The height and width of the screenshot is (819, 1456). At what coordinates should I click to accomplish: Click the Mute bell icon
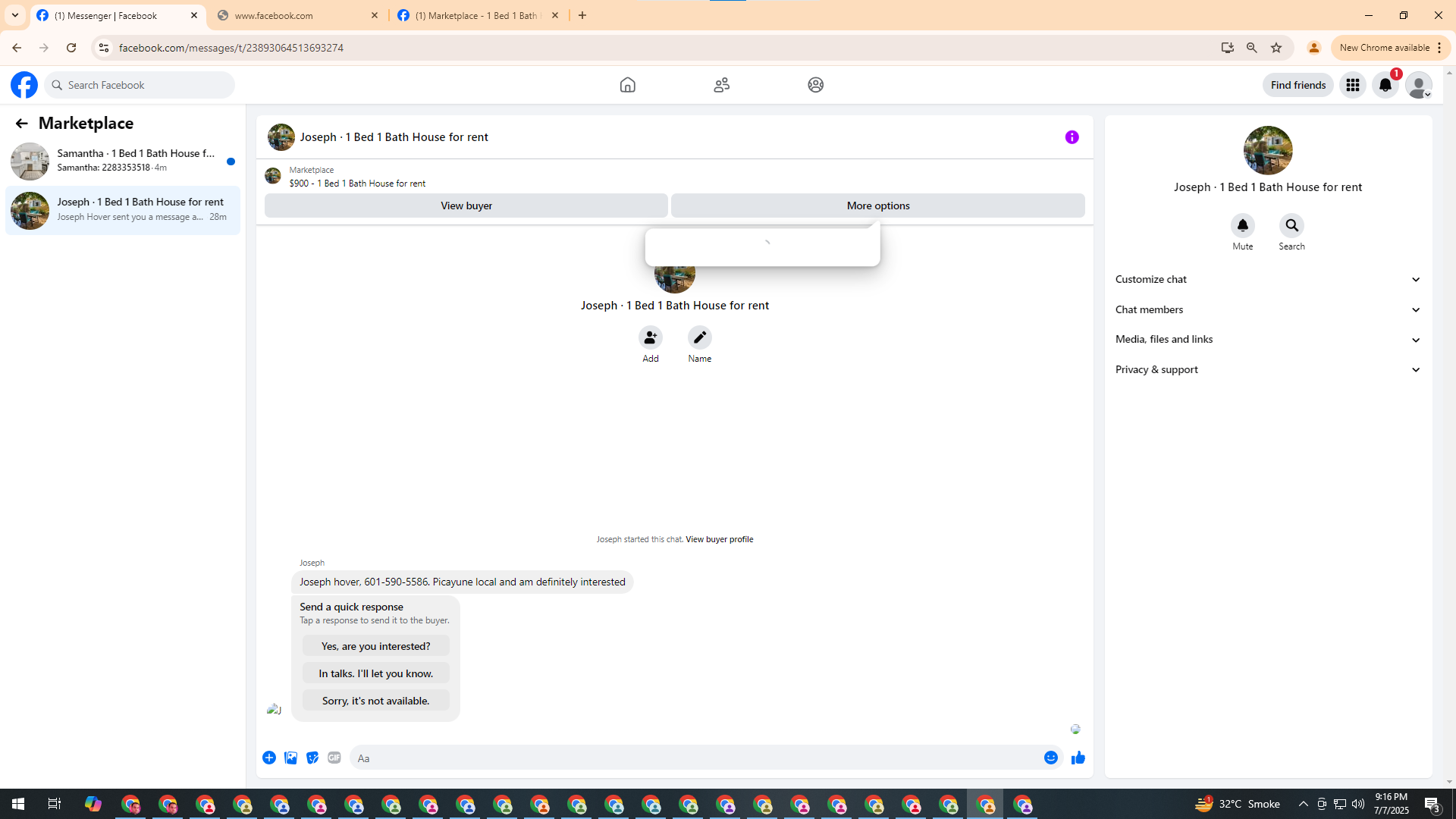(1242, 226)
